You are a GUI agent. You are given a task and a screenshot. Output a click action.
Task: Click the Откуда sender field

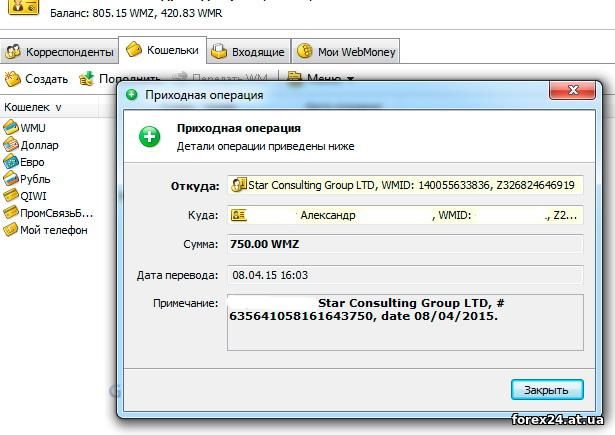[x=405, y=185]
